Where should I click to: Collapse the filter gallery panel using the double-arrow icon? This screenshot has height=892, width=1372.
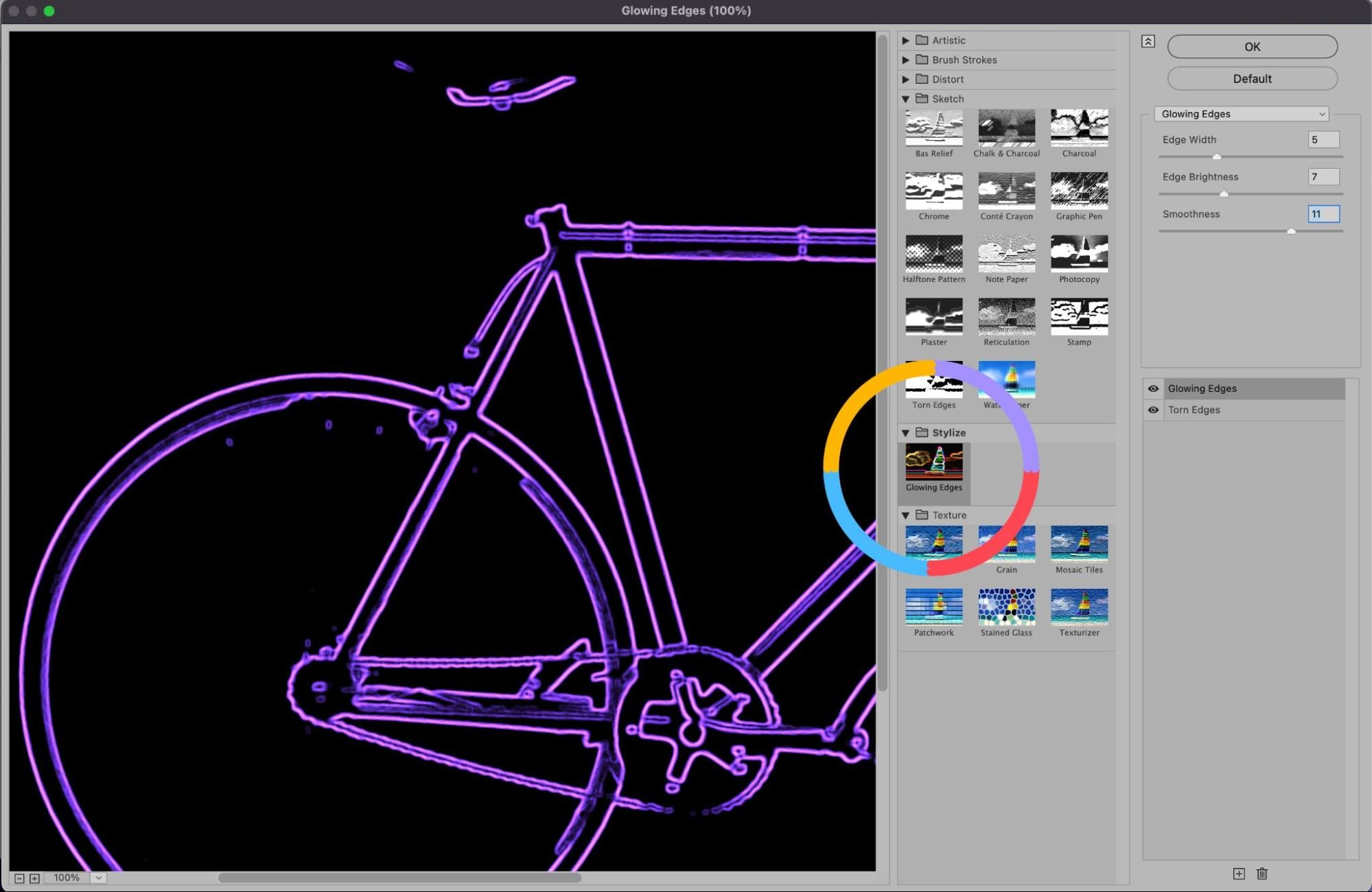coord(1148,42)
